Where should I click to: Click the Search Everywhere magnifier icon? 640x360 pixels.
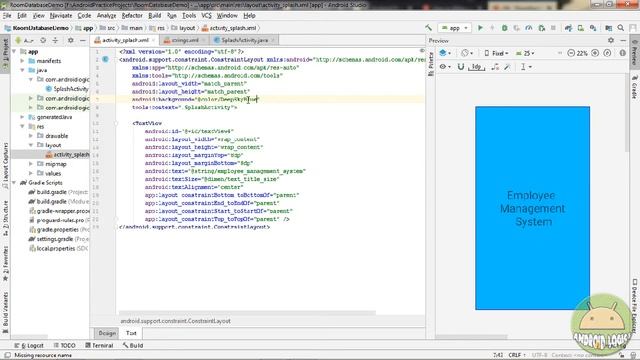[621, 28]
